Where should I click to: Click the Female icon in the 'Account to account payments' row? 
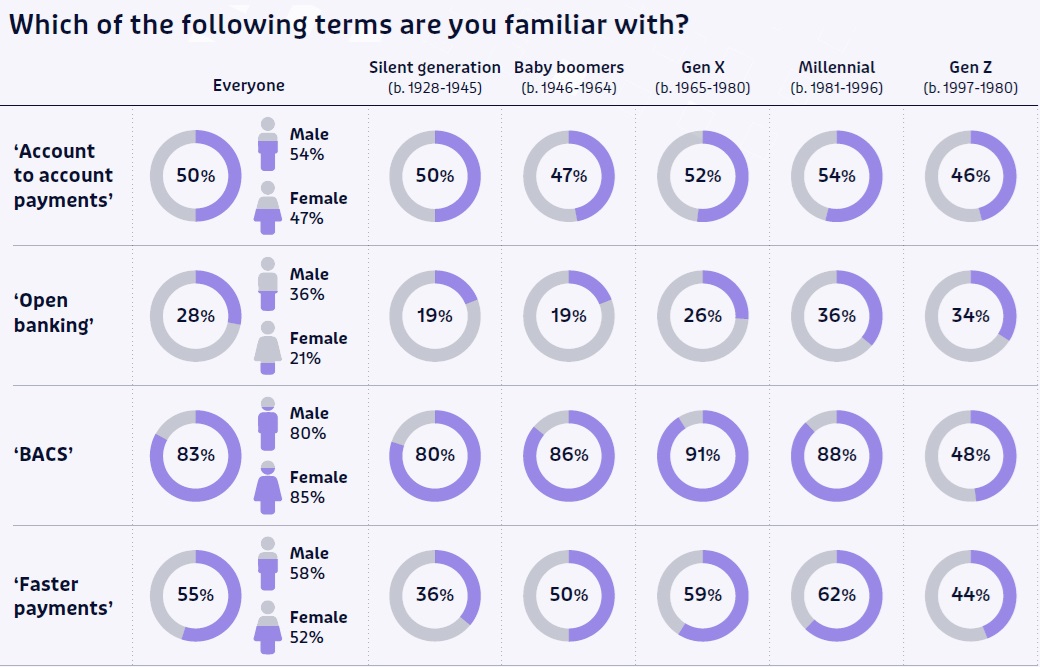point(267,208)
